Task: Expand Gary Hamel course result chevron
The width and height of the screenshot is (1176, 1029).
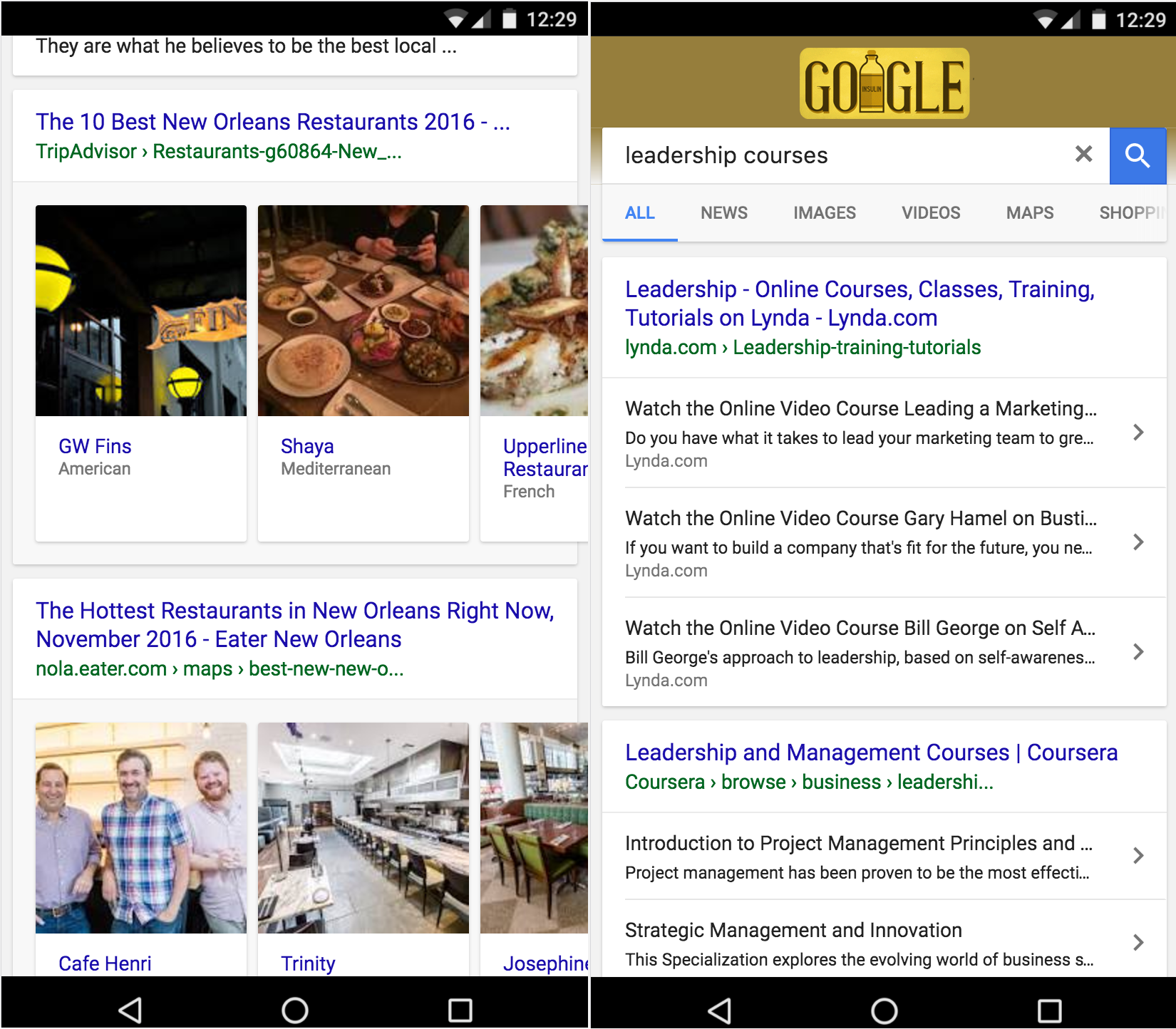Action: (x=1138, y=542)
